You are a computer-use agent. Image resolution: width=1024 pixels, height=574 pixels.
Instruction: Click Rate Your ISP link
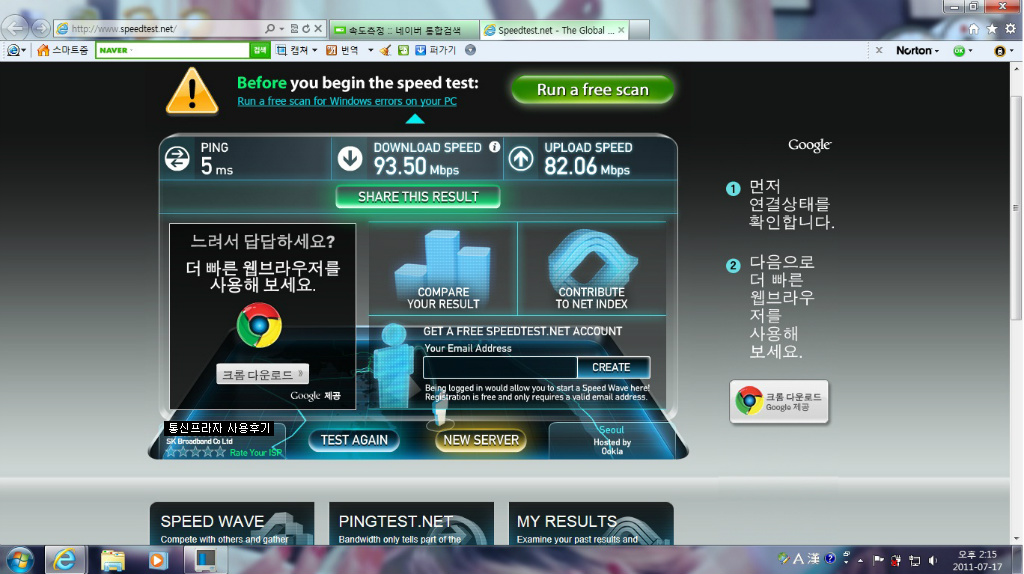coord(256,453)
